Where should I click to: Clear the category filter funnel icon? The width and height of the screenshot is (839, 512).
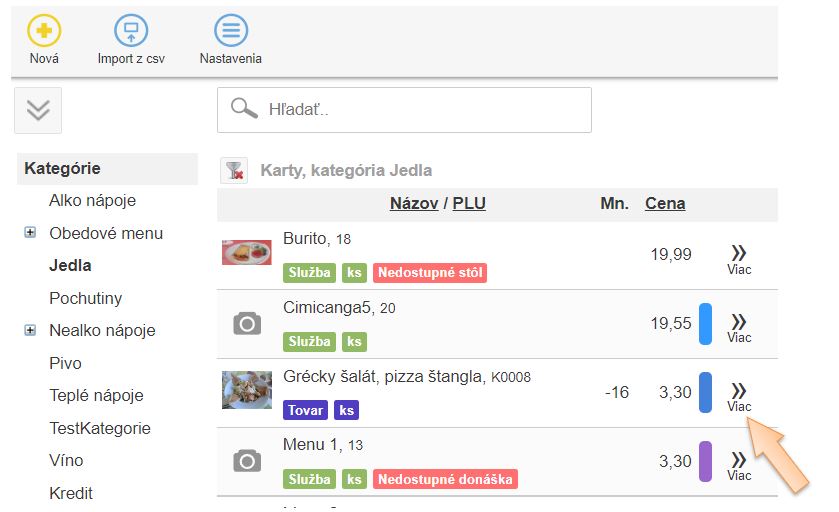pyautogui.click(x=234, y=171)
